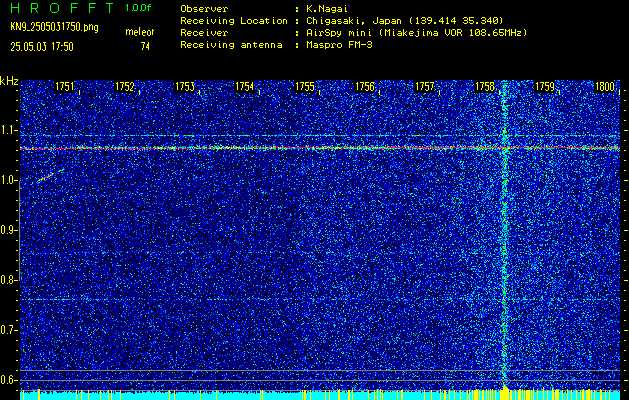The height and width of the screenshot is (400, 629).
Task: Click the meteor count label
Action: 140,32
